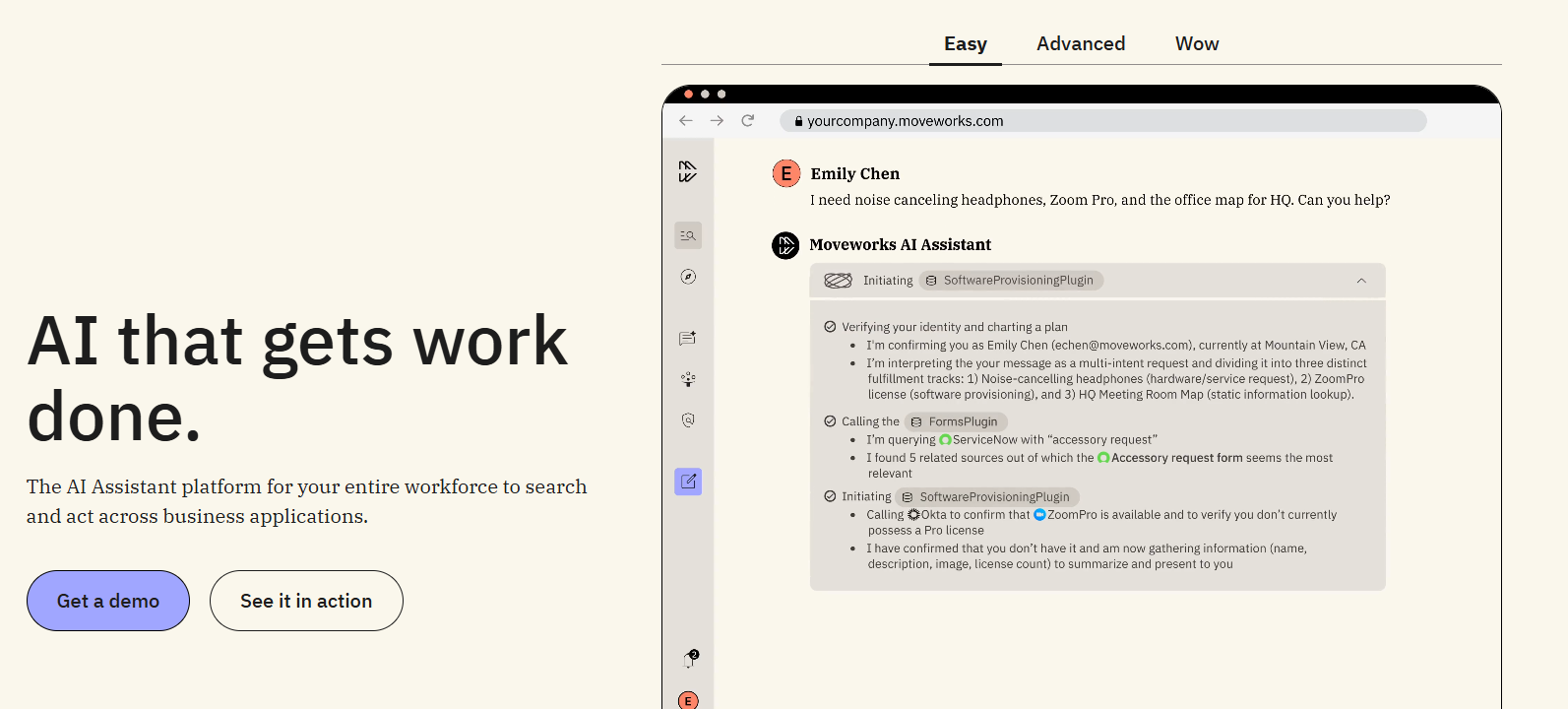Image resolution: width=1568 pixels, height=709 pixels.
Task: Switch to the Wow tab
Action: pyautogui.click(x=1197, y=43)
